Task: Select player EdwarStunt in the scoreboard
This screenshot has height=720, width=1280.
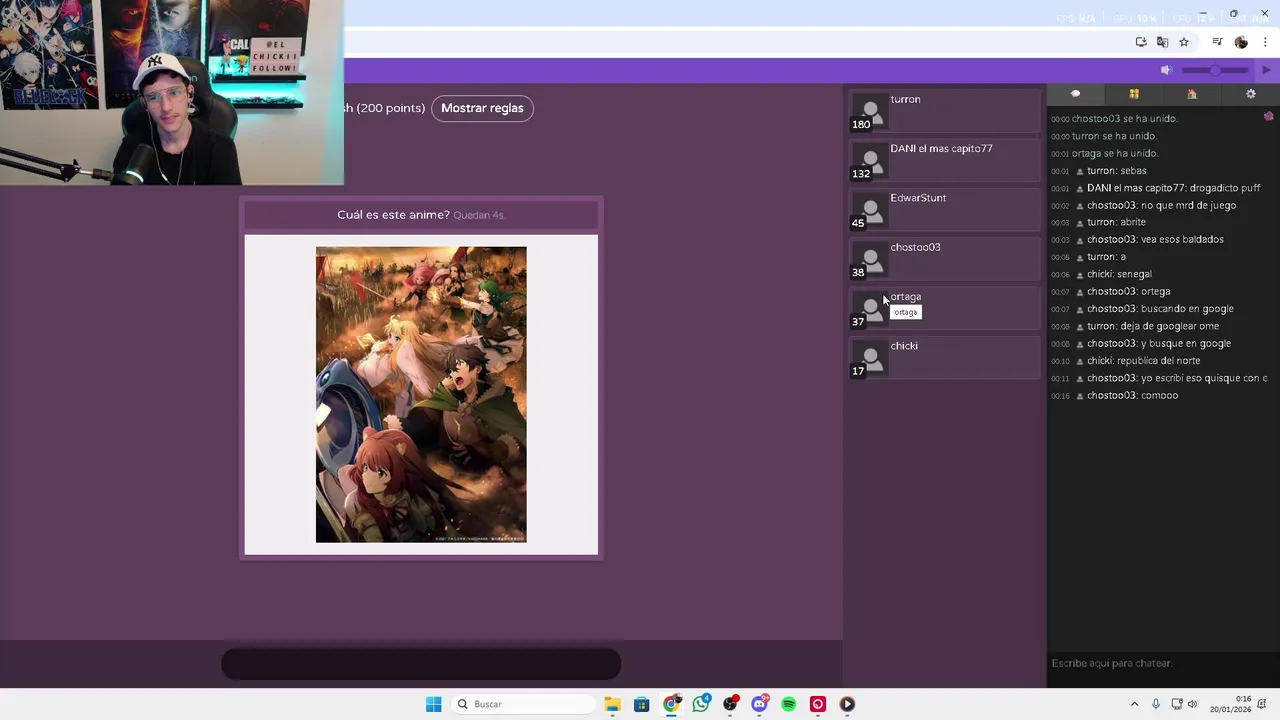Action: pyautogui.click(x=945, y=209)
